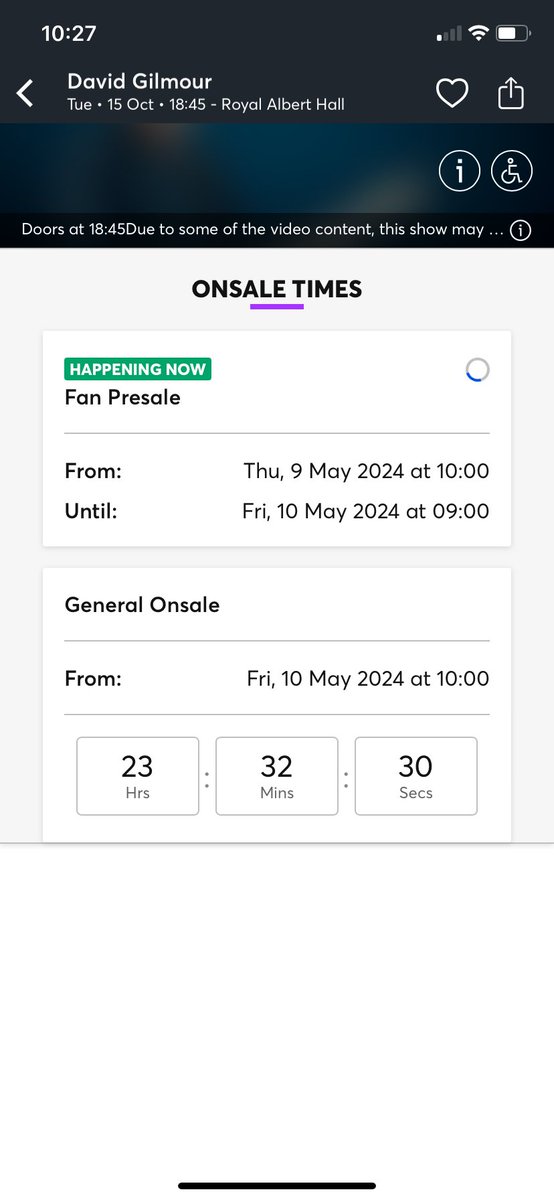Select the HAPPENING NOW badge
The width and height of the screenshot is (554, 1200).
(138, 369)
